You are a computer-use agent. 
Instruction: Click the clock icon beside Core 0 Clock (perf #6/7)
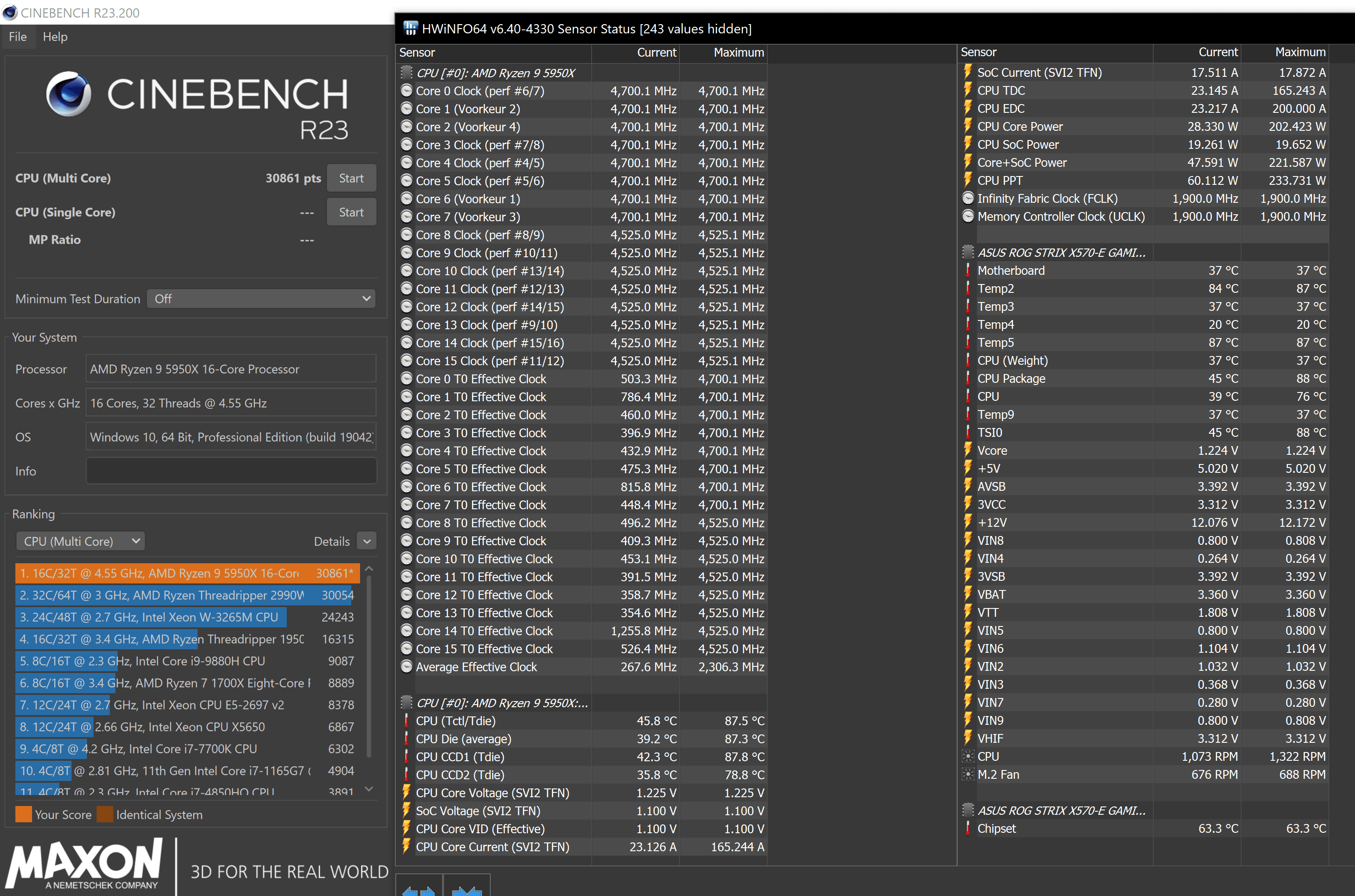[406, 90]
